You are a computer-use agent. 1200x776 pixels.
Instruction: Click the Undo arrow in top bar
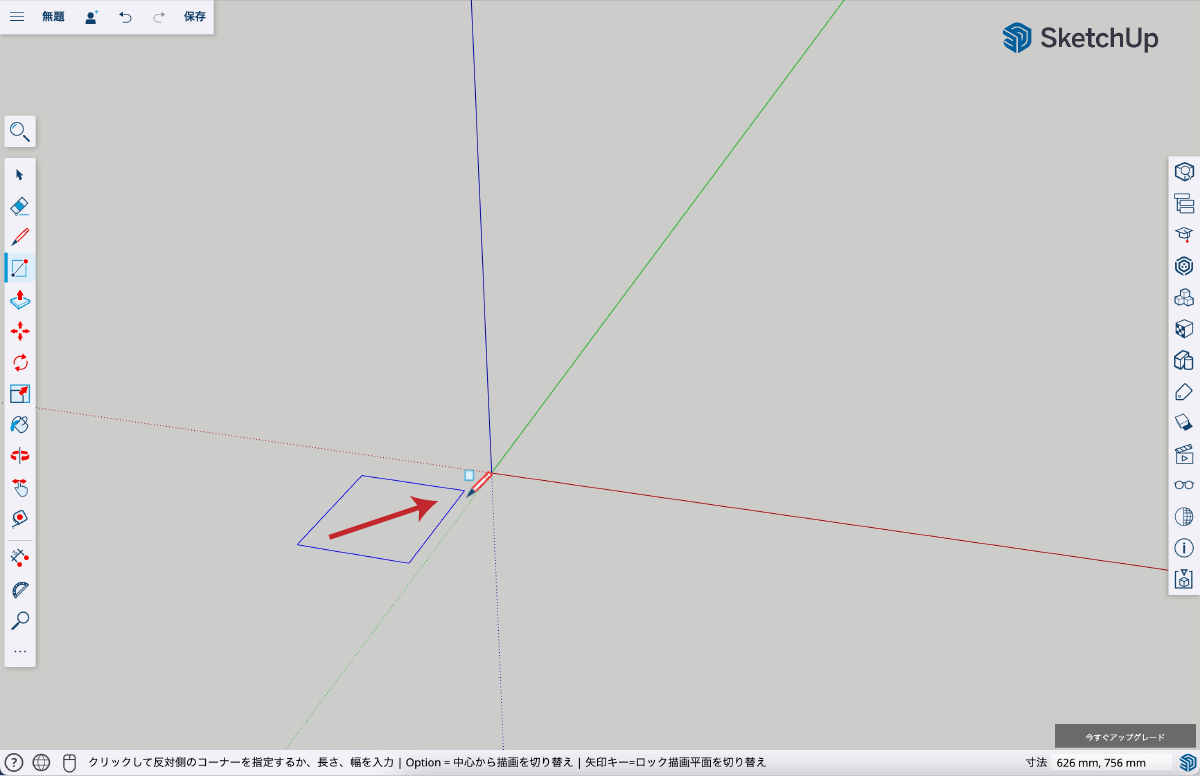tap(125, 17)
